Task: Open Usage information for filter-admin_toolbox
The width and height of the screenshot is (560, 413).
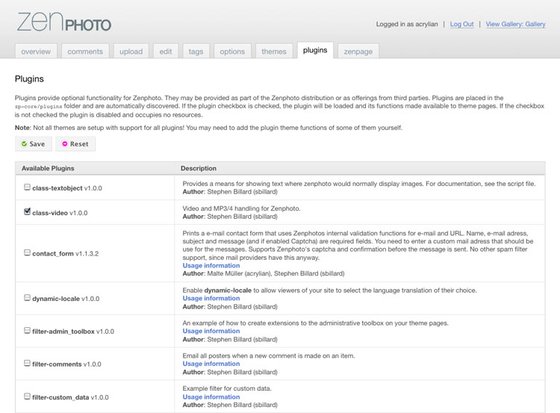Action: pyautogui.click(x=211, y=331)
